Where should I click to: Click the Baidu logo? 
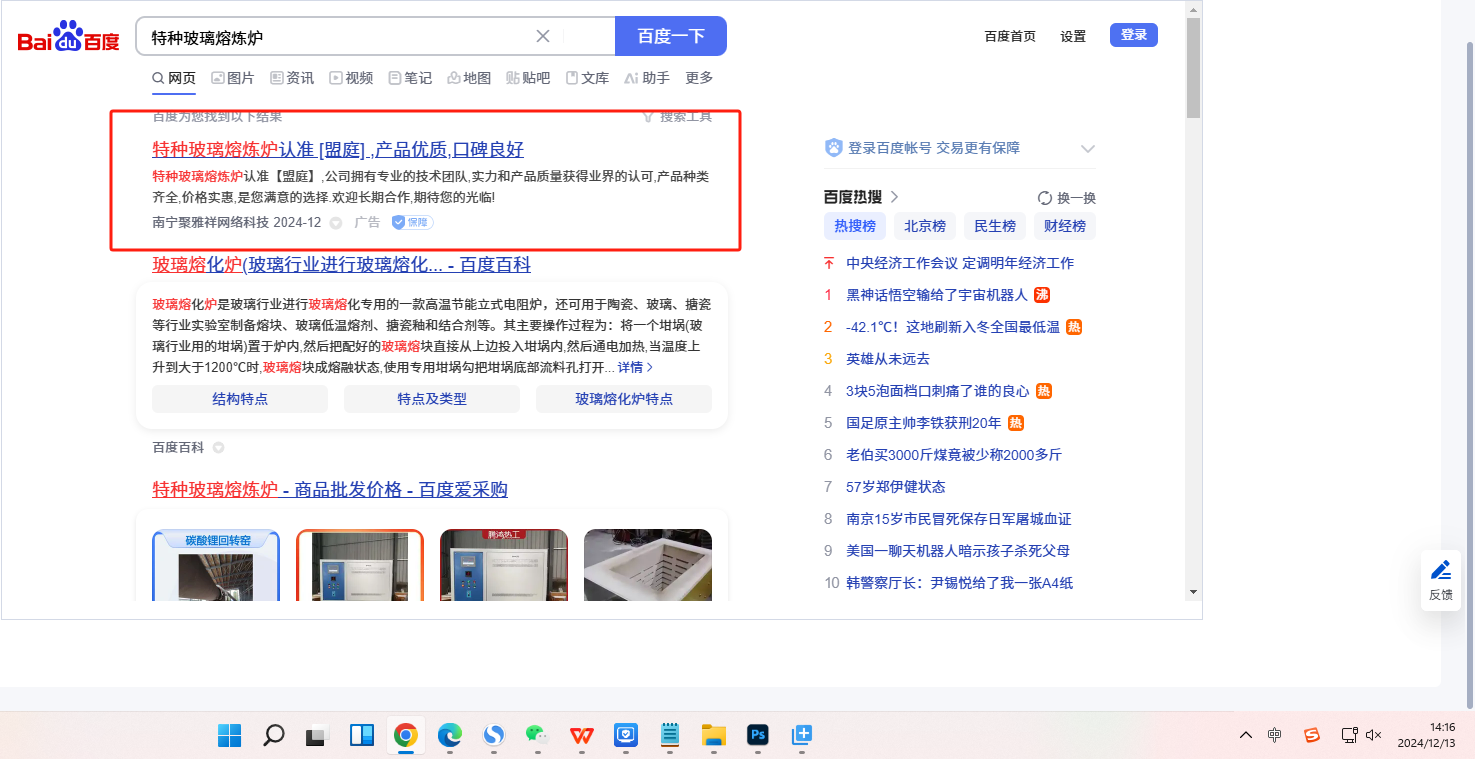click(x=68, y=37)
